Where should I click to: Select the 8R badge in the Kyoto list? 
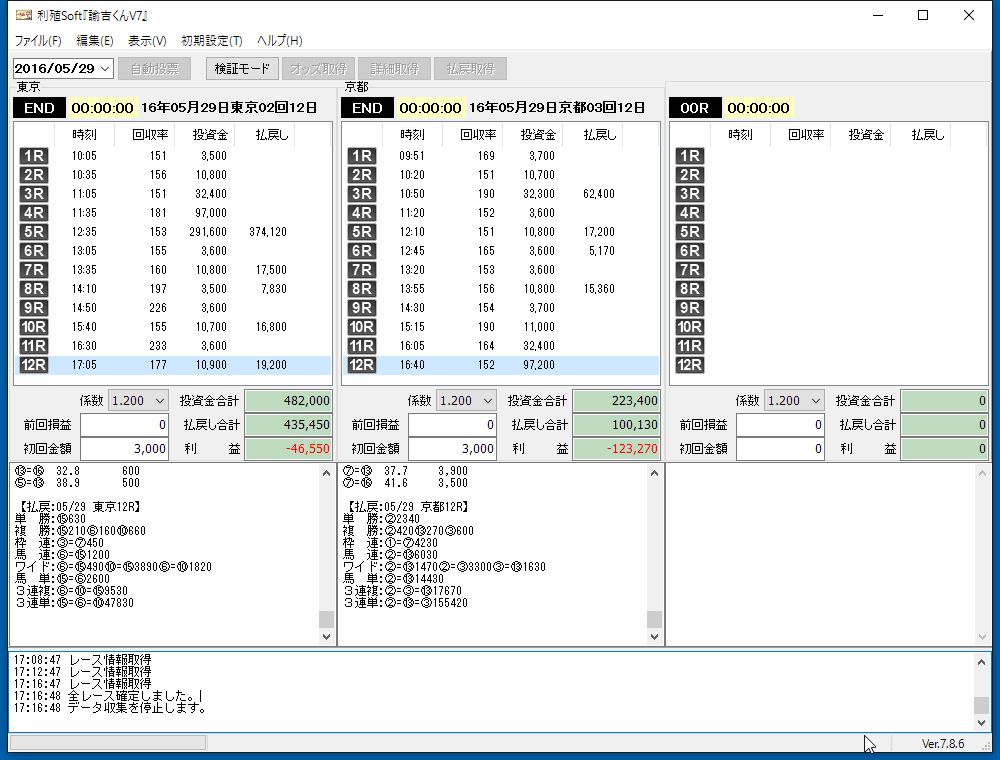361,289
